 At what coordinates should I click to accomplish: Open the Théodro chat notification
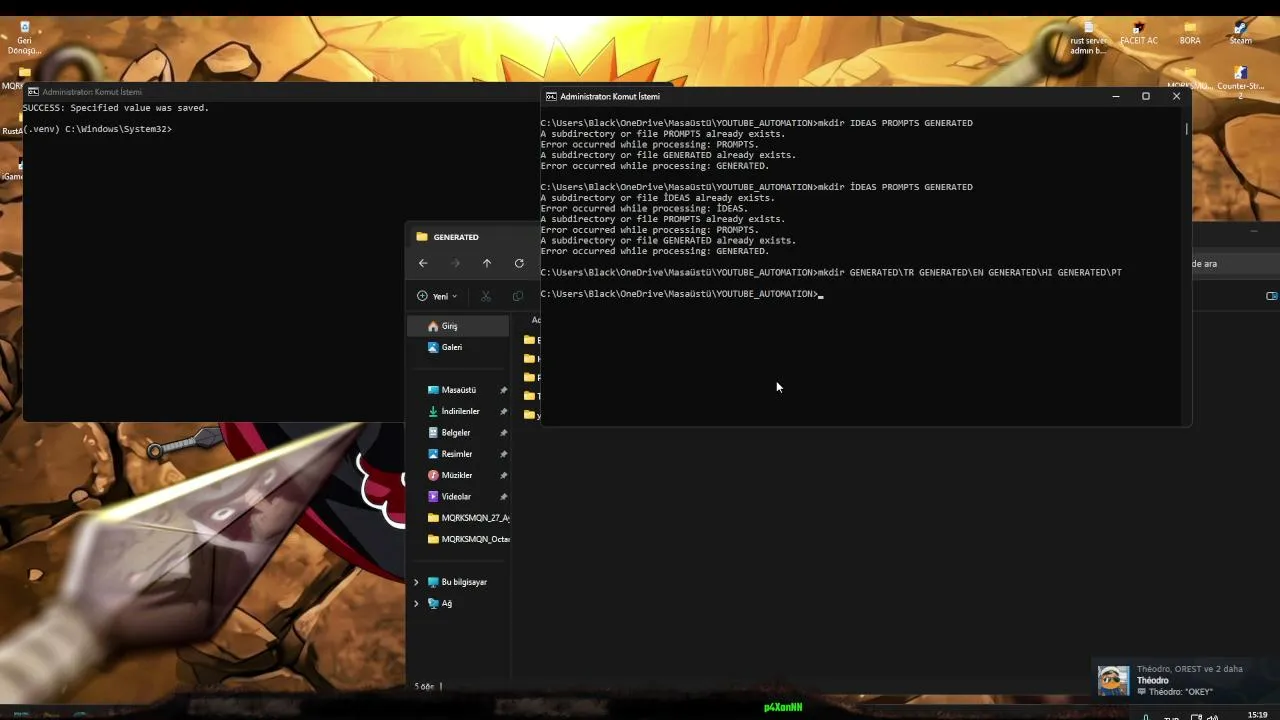tap(1185, 680)
